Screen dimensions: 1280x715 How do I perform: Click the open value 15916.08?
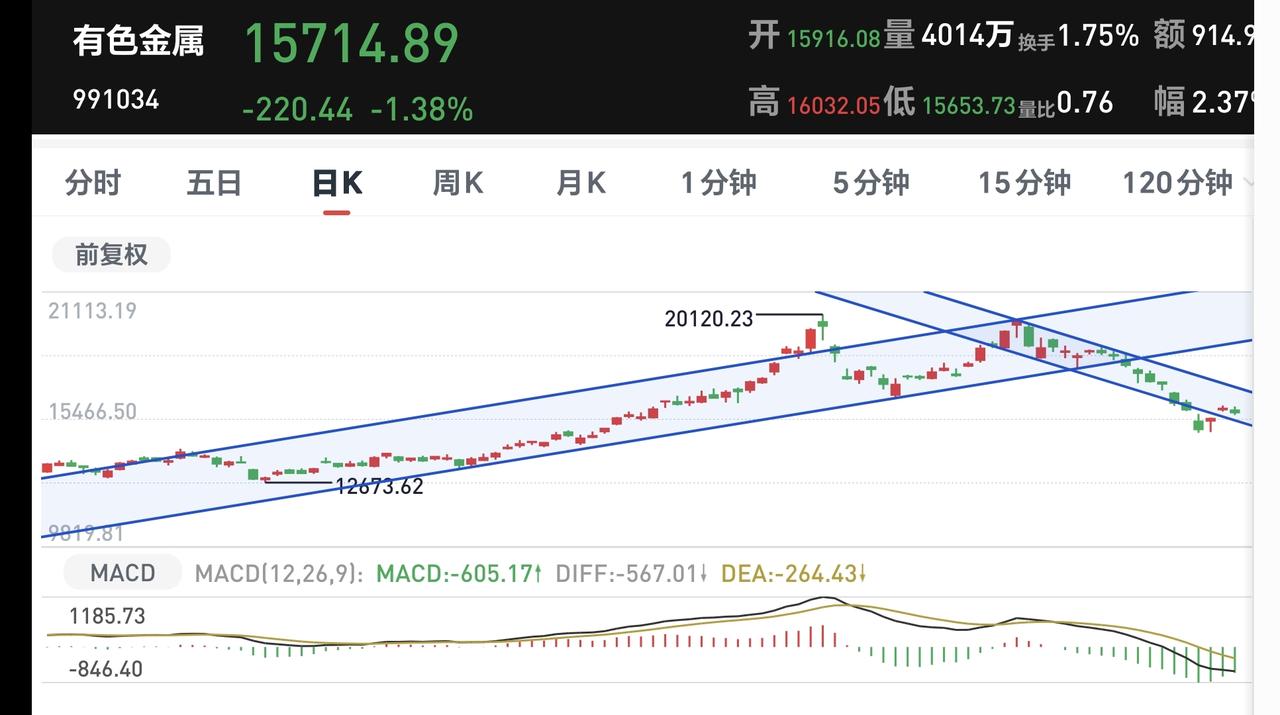(833, 39)
